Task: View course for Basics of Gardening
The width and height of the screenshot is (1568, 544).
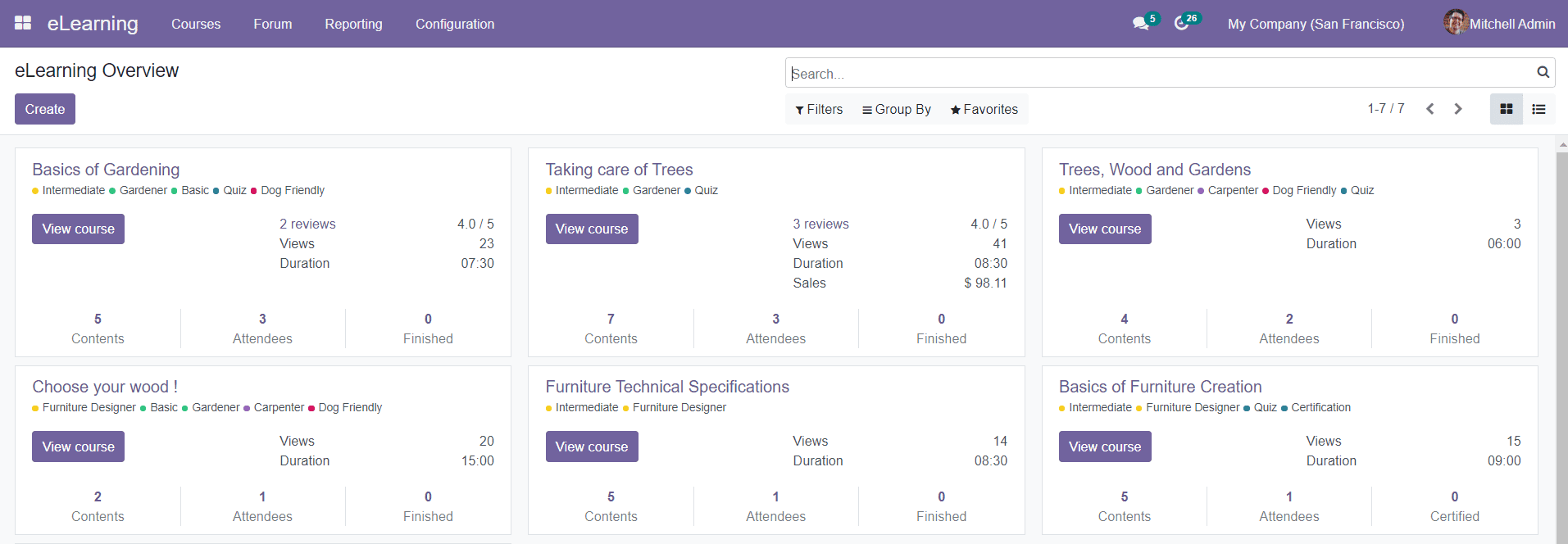Action: (78, 229)
